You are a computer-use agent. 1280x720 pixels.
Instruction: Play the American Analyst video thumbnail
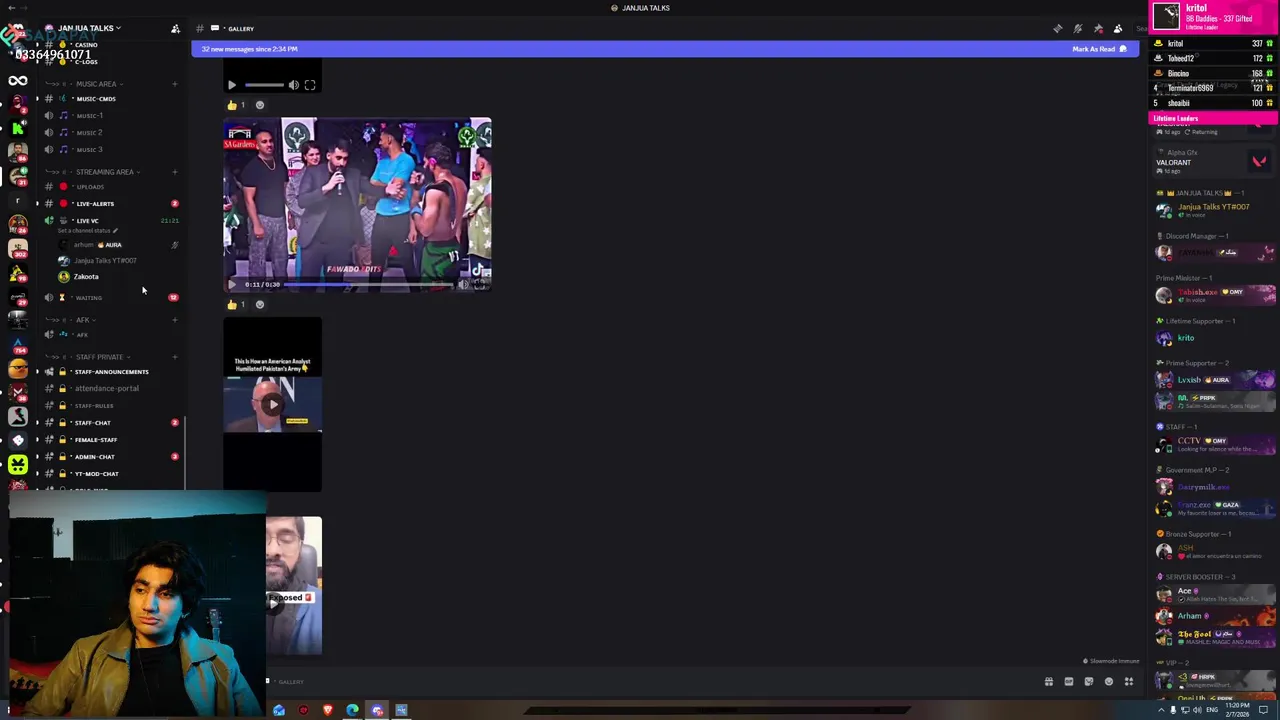(x=272, y=404)
